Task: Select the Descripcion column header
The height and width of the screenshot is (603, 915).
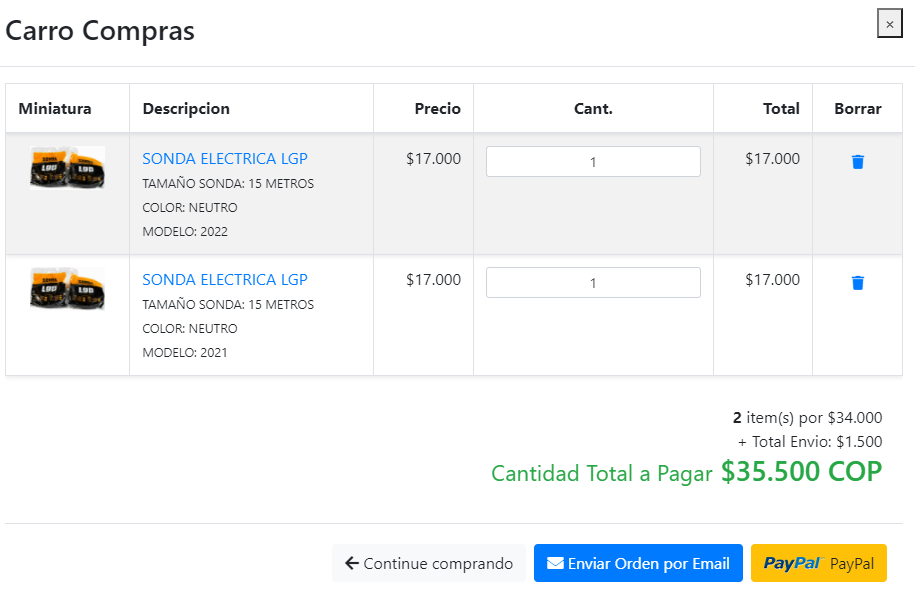Action: (x=186, y=109)
